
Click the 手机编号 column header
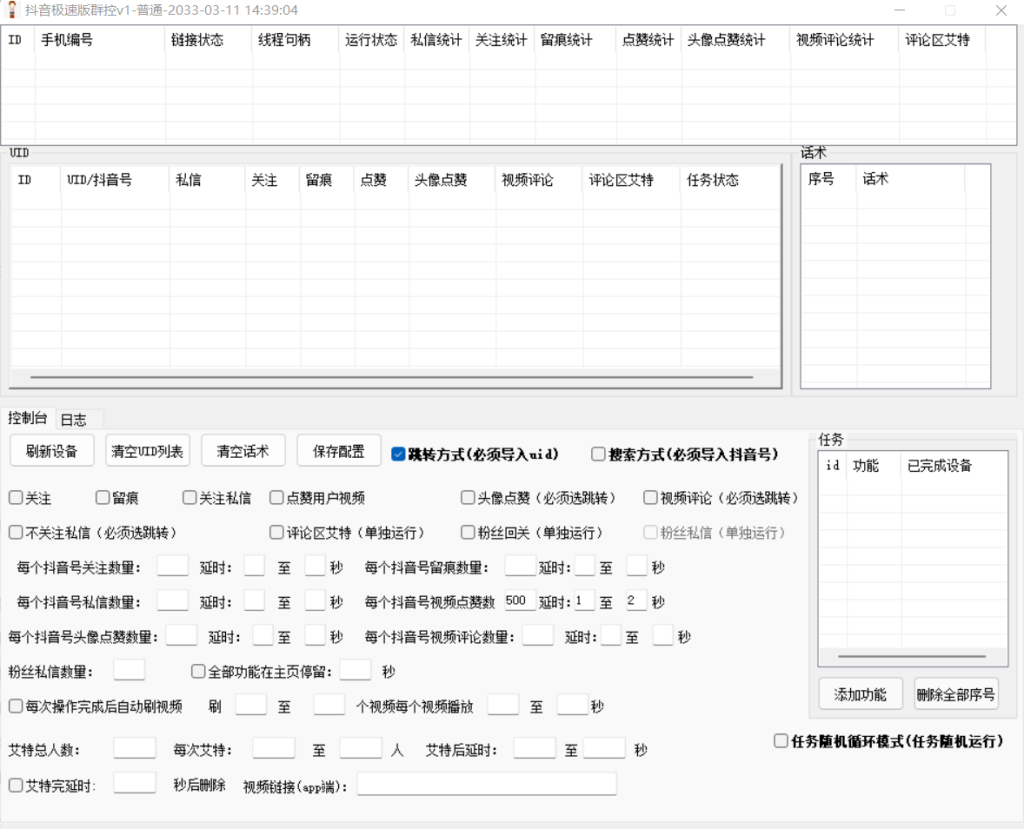click(98, 41)
